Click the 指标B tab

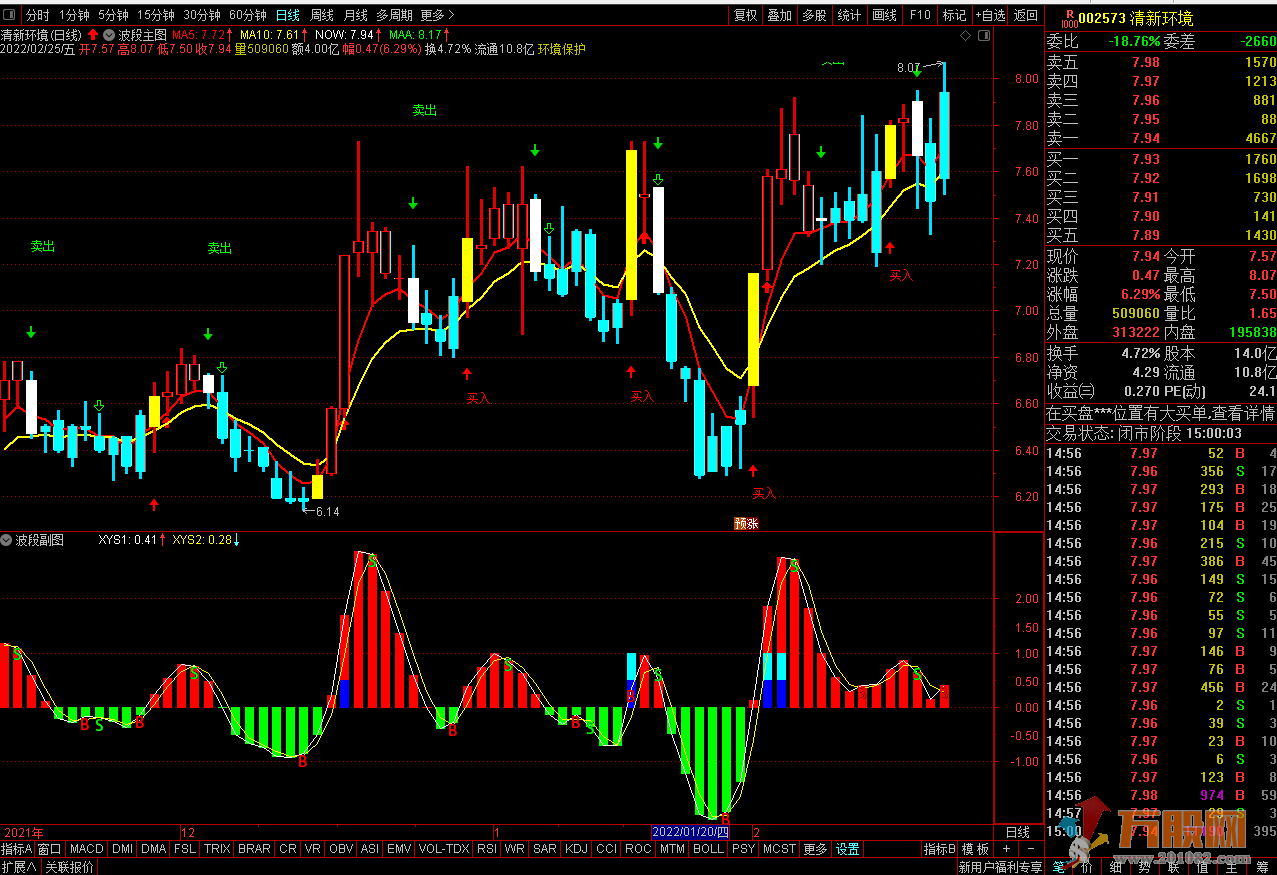(x=939, y=849)
